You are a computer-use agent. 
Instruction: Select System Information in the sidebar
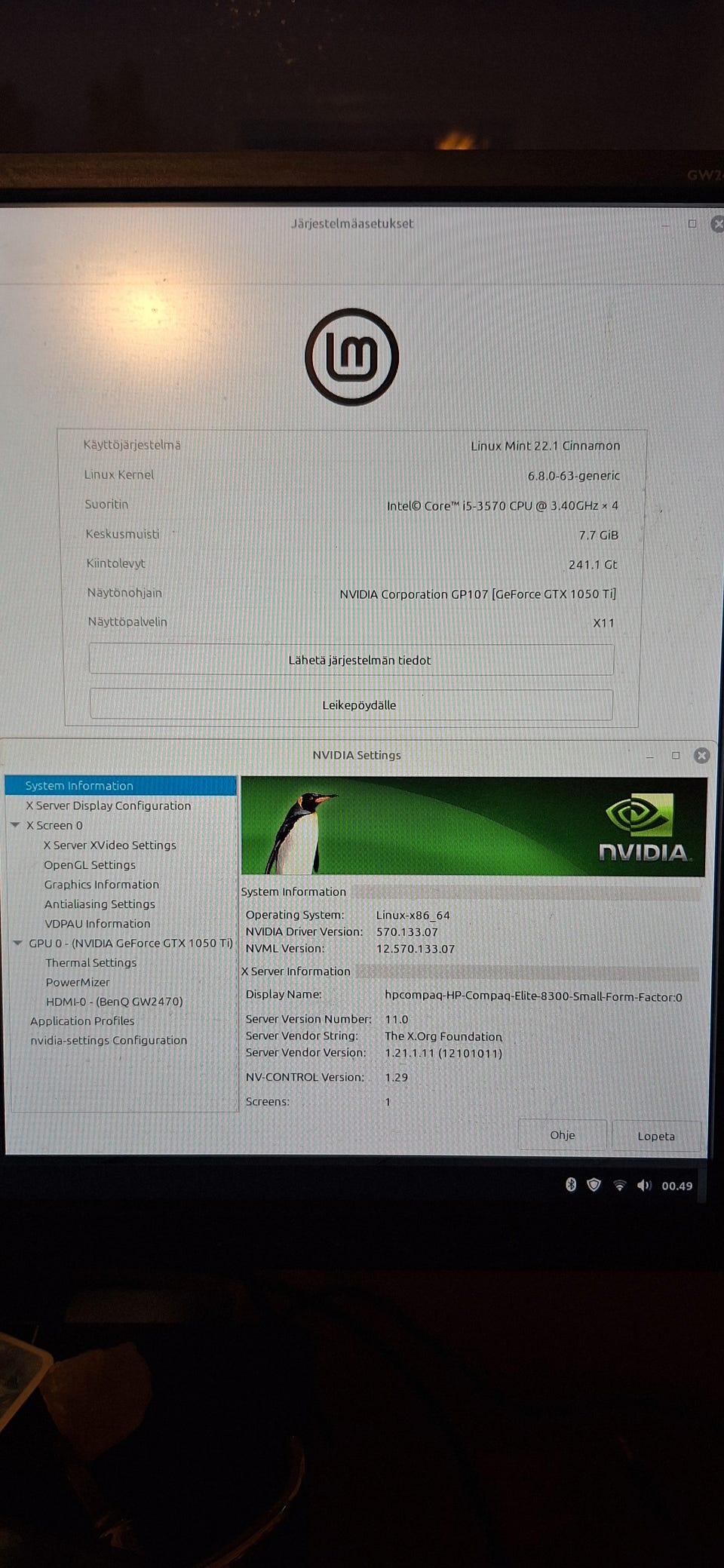pyautogui.click(x=121, y=785)
